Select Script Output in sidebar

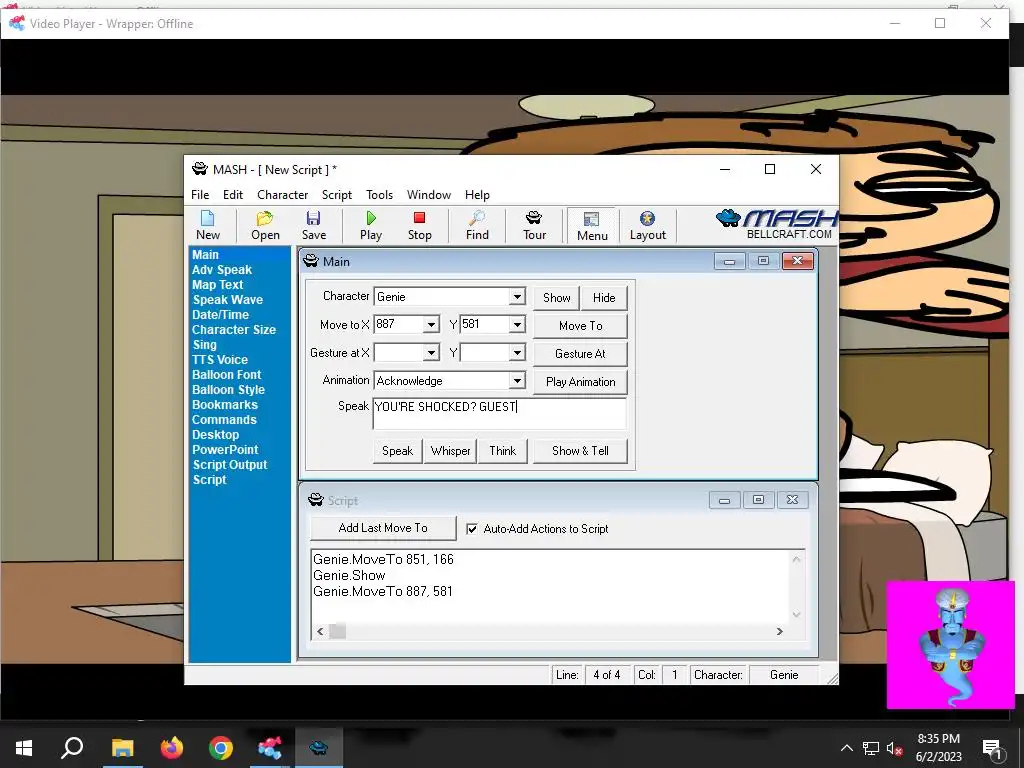click(x=230, y=465)
